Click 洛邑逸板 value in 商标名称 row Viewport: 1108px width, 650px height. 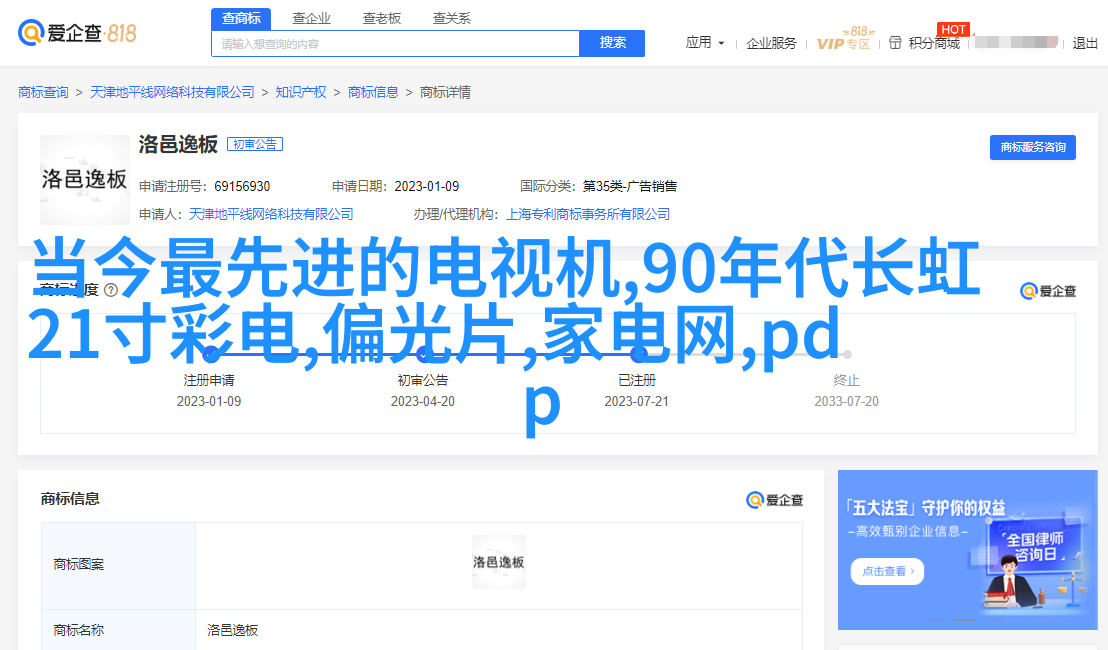[x=232, y=630]
